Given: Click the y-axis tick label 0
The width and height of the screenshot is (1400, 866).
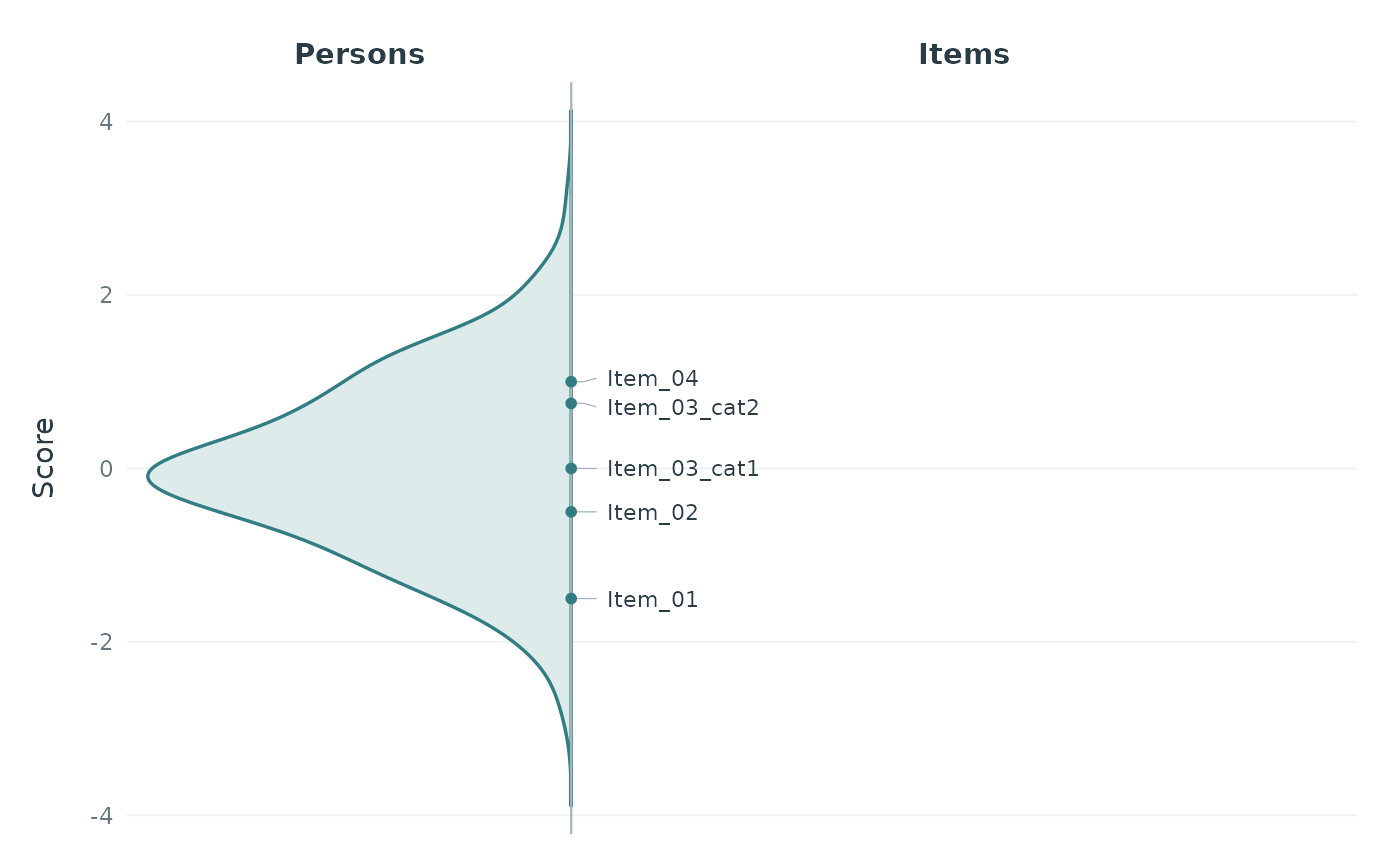Looking at the screenshot, I should tap(105, 468).
